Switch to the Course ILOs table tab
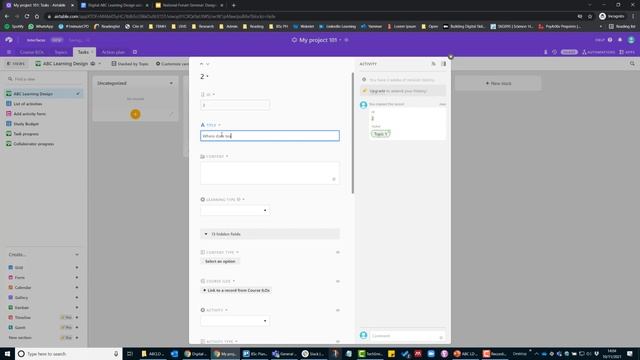This screenshot has height=360, width=640. 31,52
